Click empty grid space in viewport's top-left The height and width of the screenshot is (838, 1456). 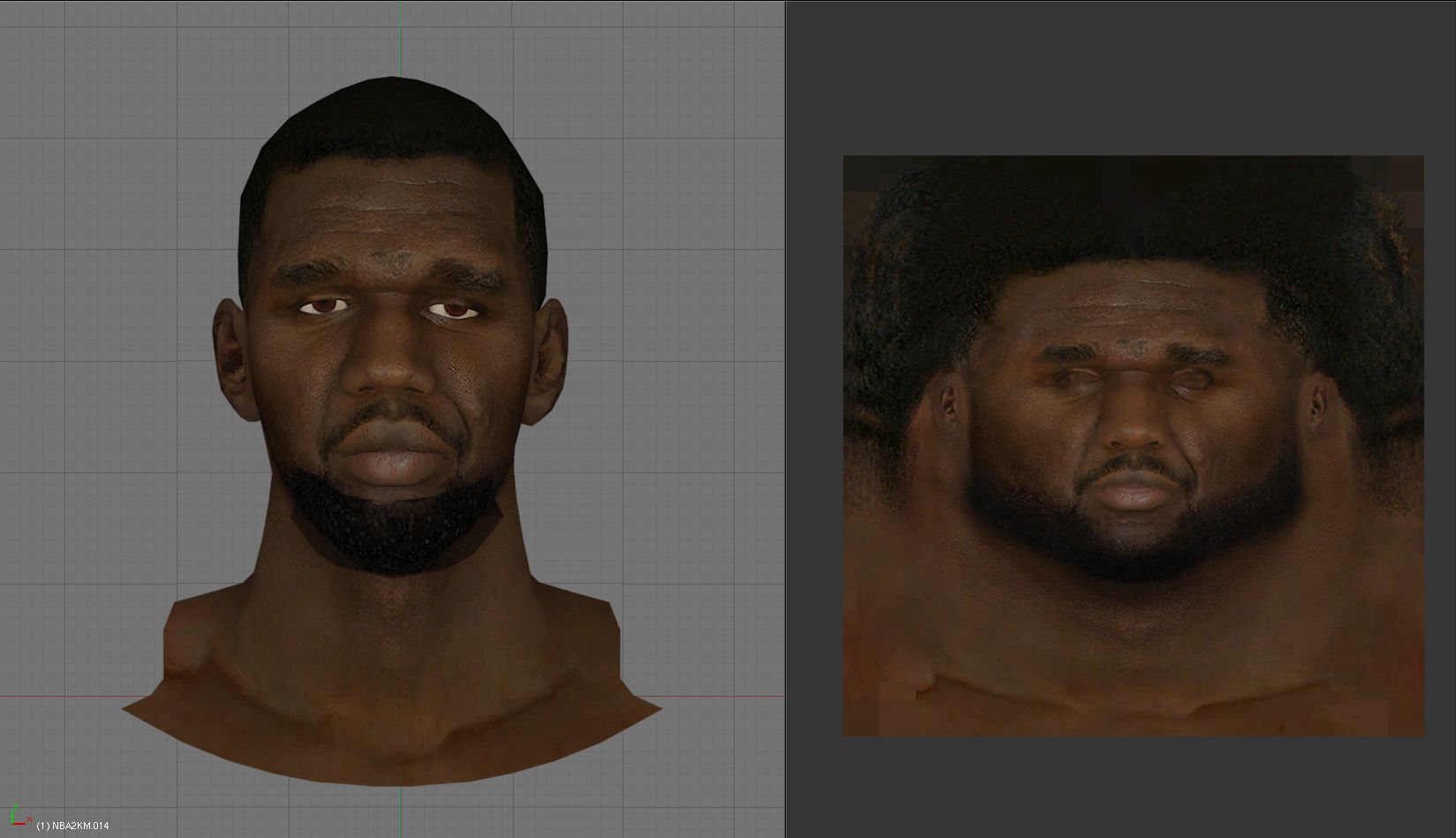click(x=88, y=88)
